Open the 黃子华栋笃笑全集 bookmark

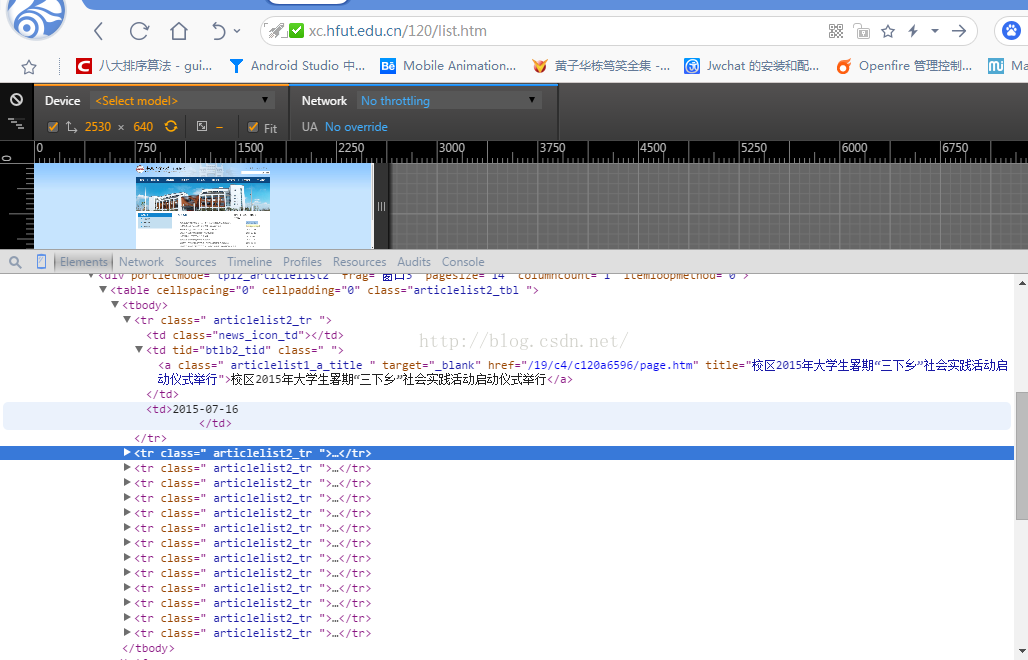click(601, 66)
